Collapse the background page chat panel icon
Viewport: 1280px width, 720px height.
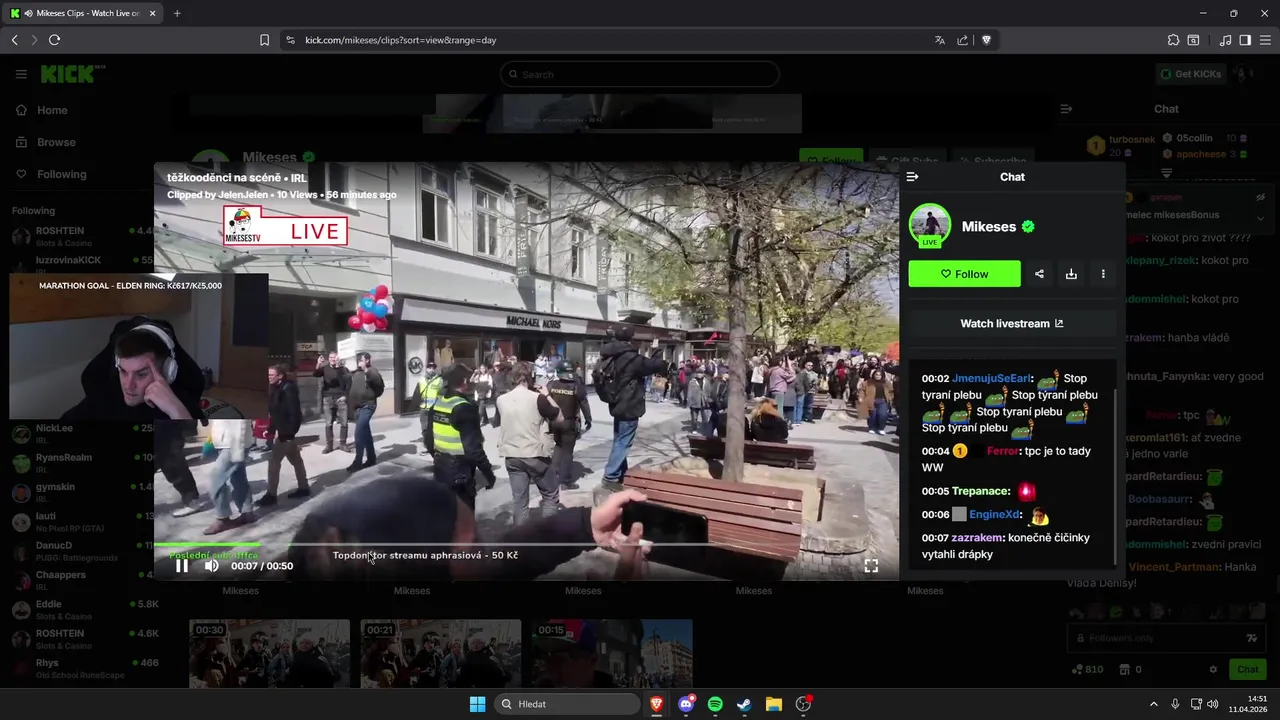(1066, 109)
